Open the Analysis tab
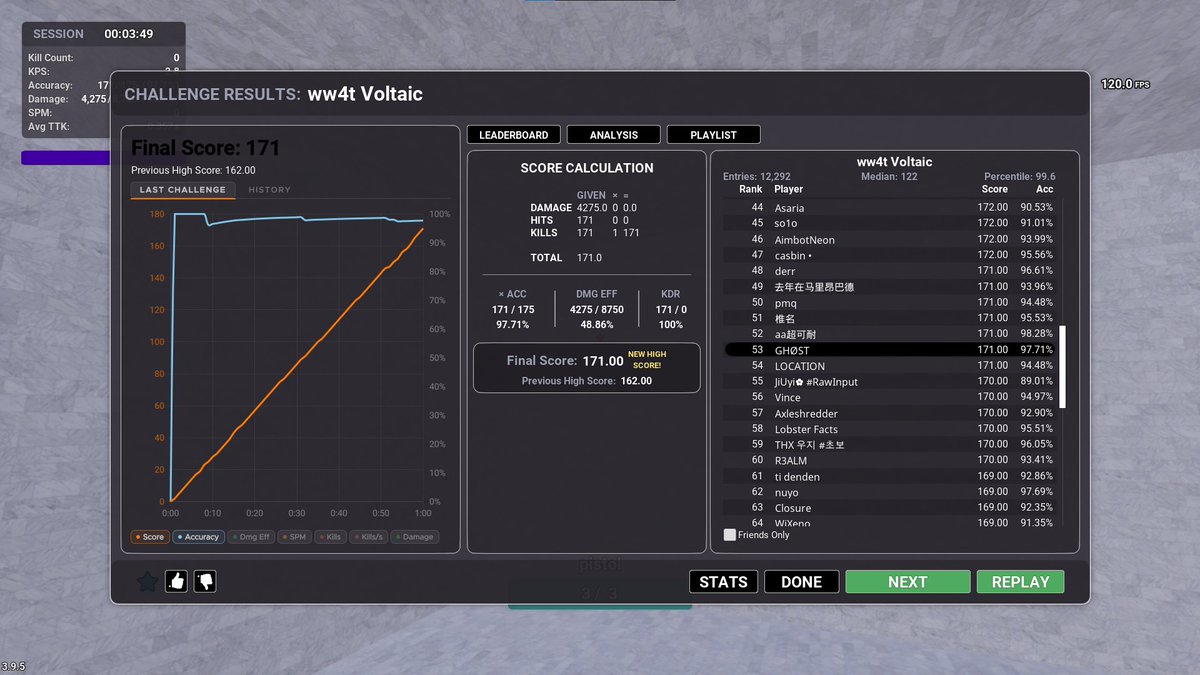Image resolution: width=1200 pixels, height=675 pixels. point(614,135)
